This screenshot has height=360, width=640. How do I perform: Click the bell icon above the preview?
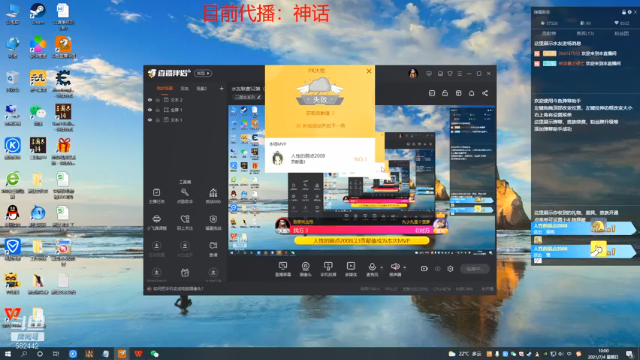pos(471,93)
